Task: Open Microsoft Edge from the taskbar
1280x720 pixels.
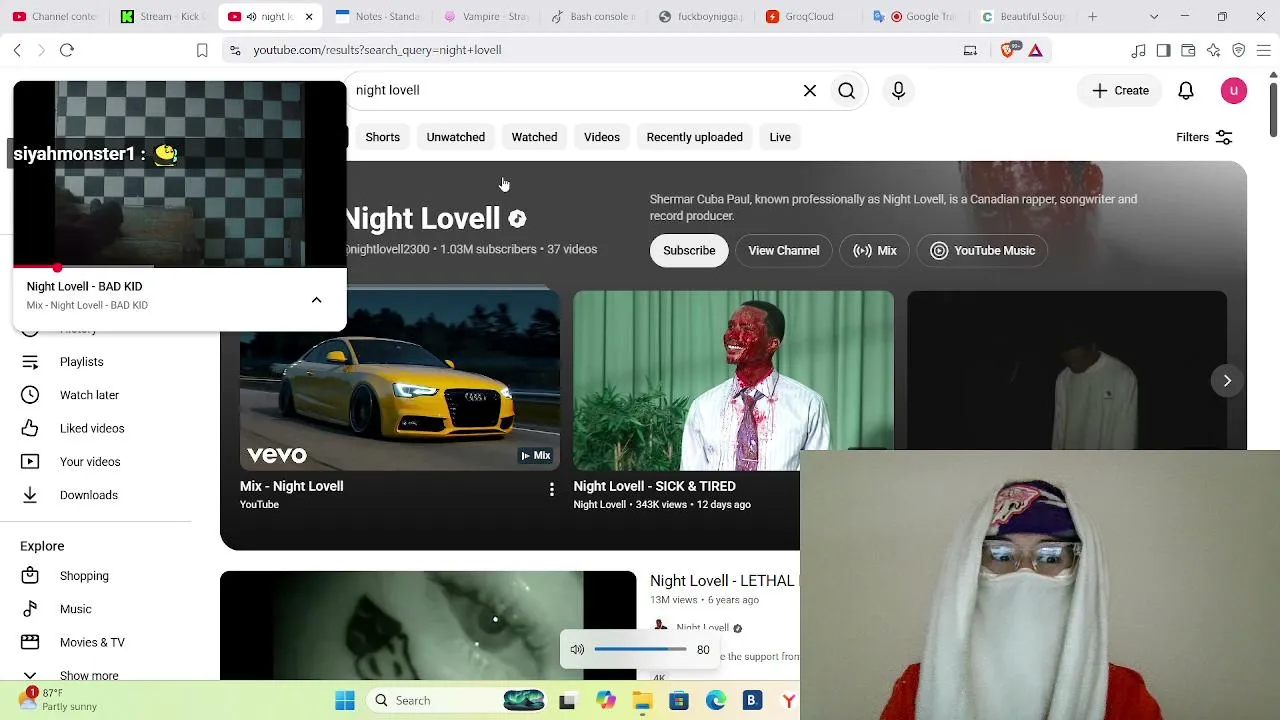Action: tap(716, 701)
